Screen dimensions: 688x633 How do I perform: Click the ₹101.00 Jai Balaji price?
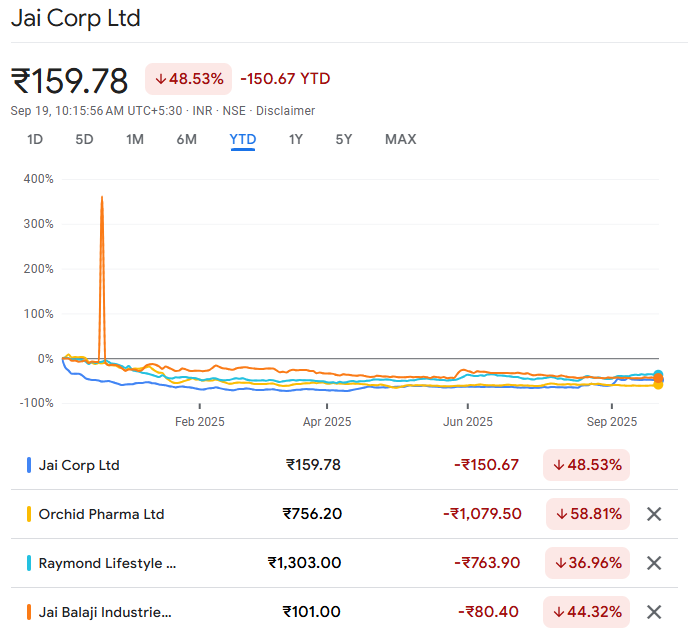coord(312,612)
